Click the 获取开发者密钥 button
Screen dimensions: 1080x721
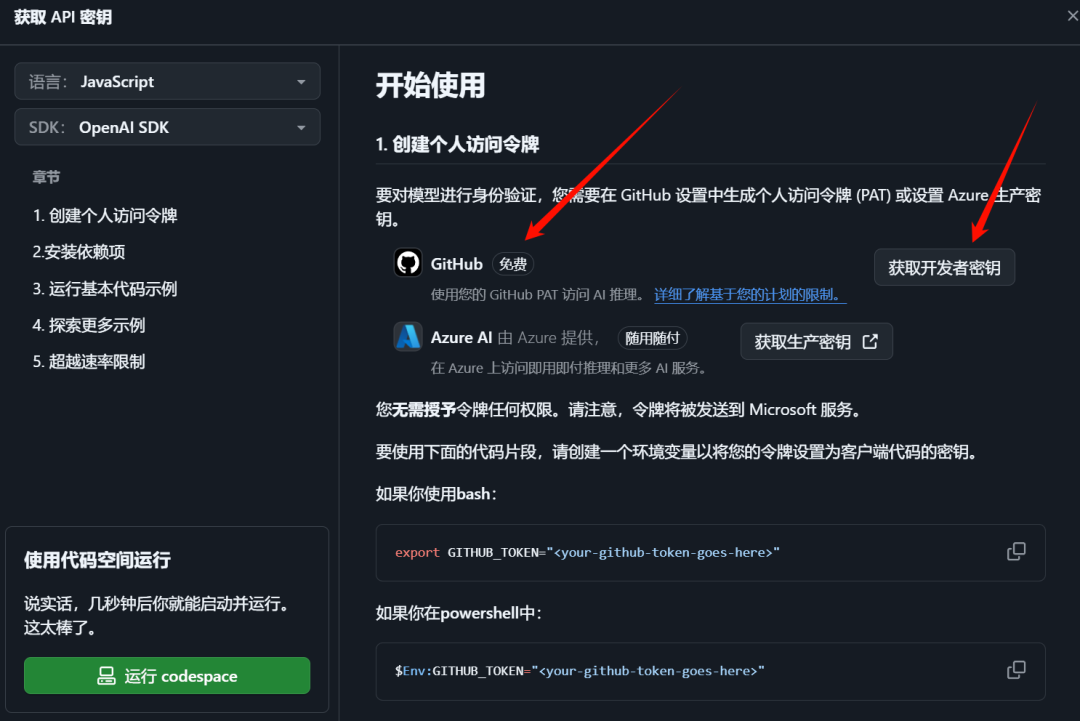click(x=944, y=267)
